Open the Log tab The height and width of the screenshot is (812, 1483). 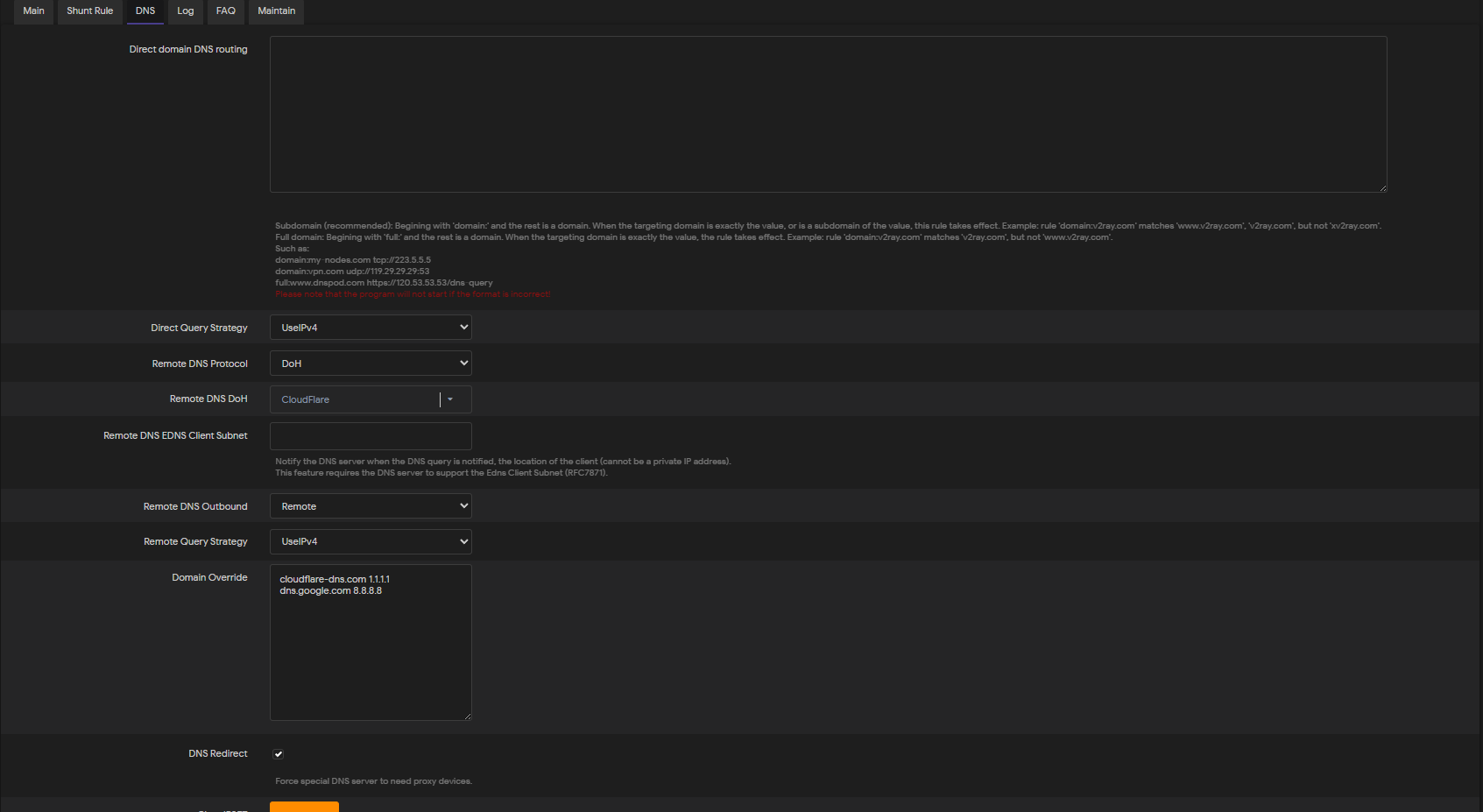tap(186, 11)
